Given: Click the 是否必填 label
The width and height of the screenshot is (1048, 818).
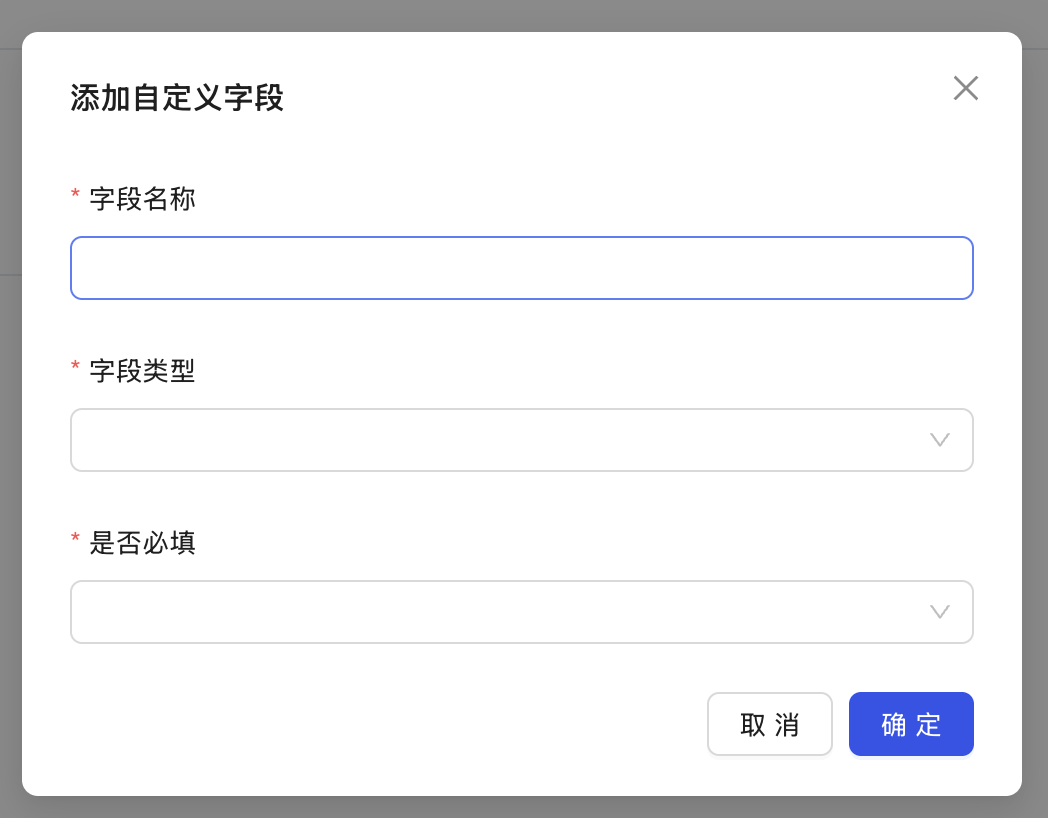Looking at the screenshot, I should coord(143,543).
